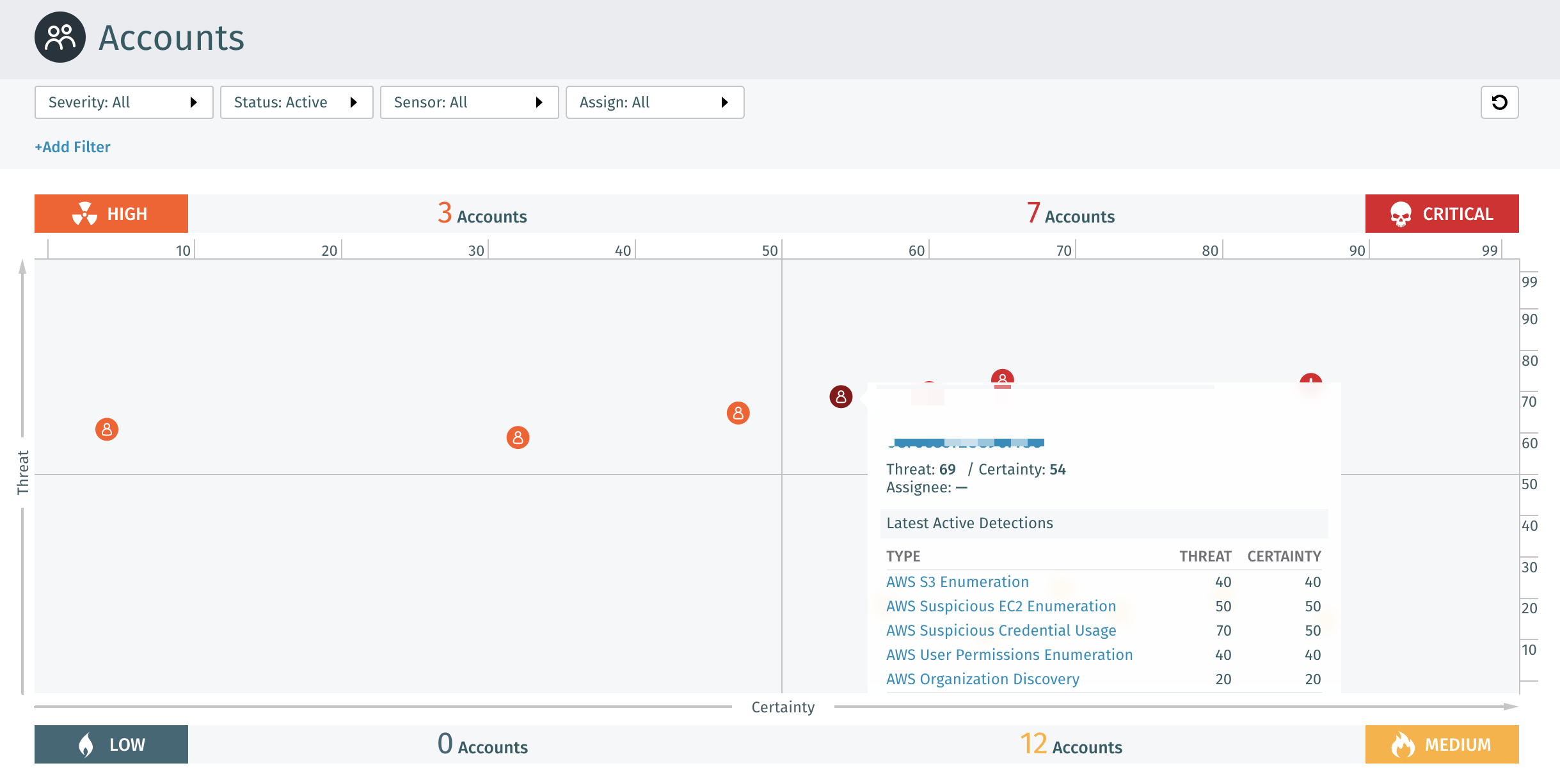This screenshot has width=1560, height=784.
Task: Click the LOW flame severity badge
Action: (111, 744)
